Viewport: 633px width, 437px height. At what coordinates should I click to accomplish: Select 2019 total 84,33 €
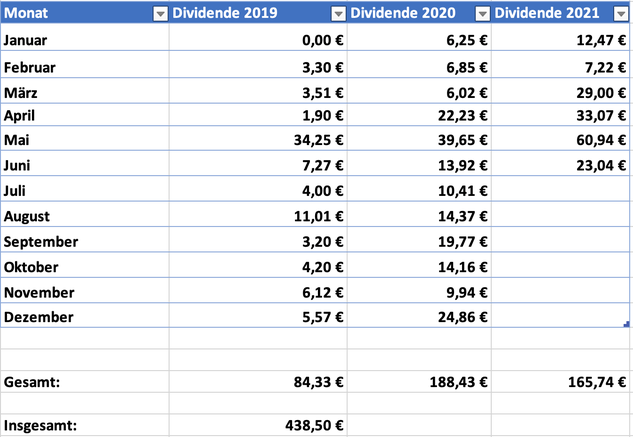(x=258, y=381)
